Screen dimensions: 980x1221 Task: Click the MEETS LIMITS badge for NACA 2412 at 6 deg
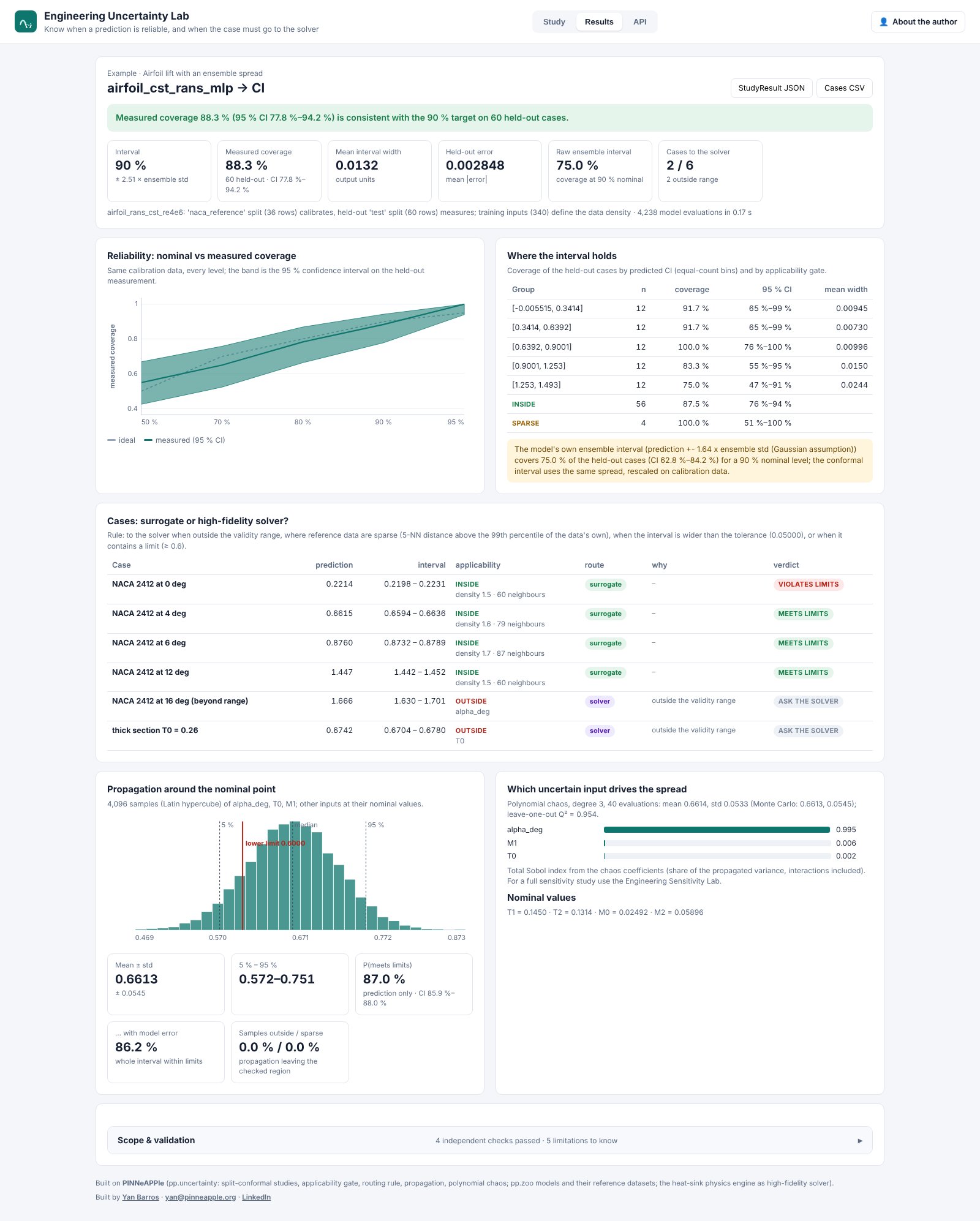[x=803, y=643]
